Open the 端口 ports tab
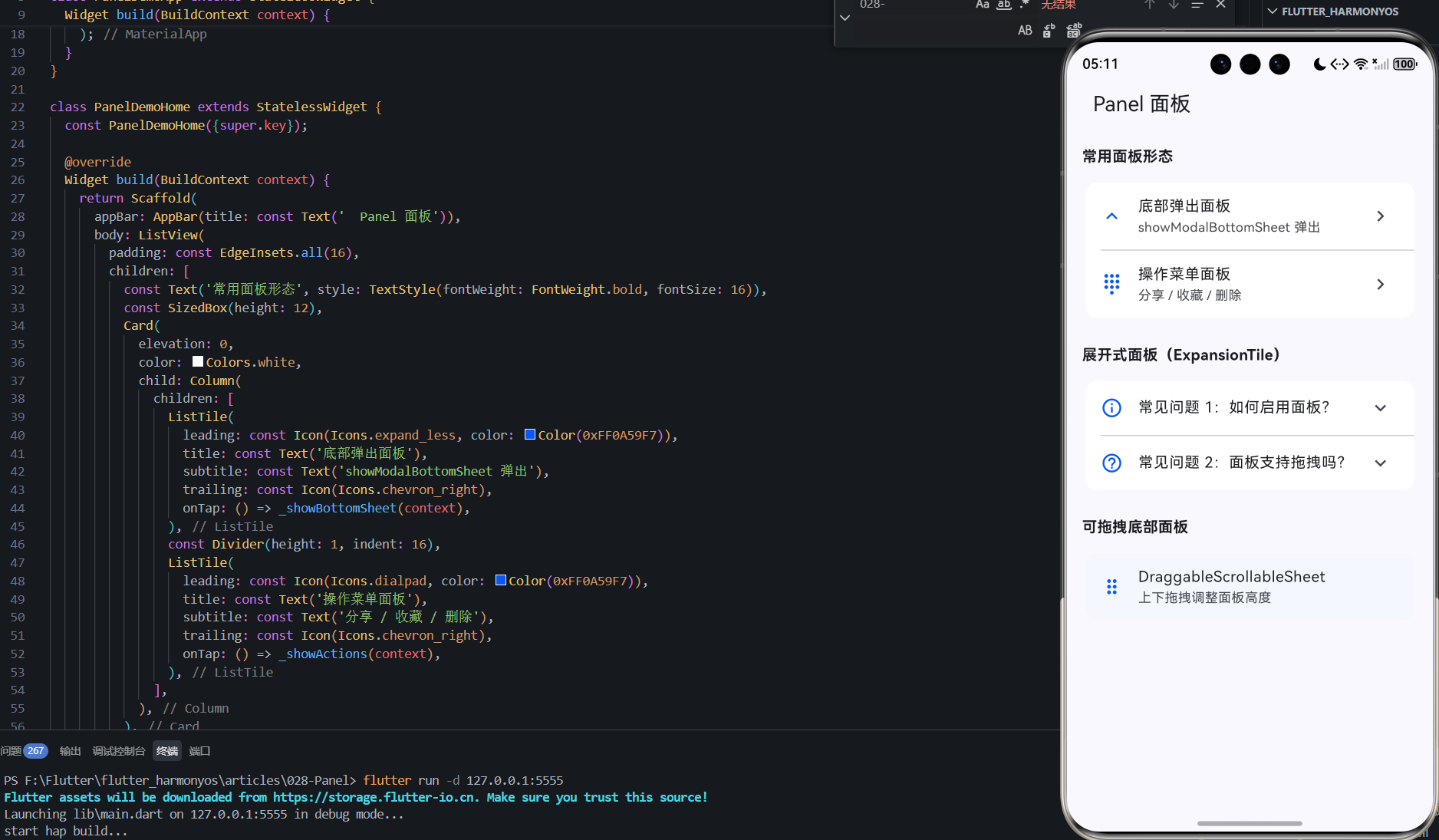The width and height of the screenshot is (1439, 840). pos(199,751)
